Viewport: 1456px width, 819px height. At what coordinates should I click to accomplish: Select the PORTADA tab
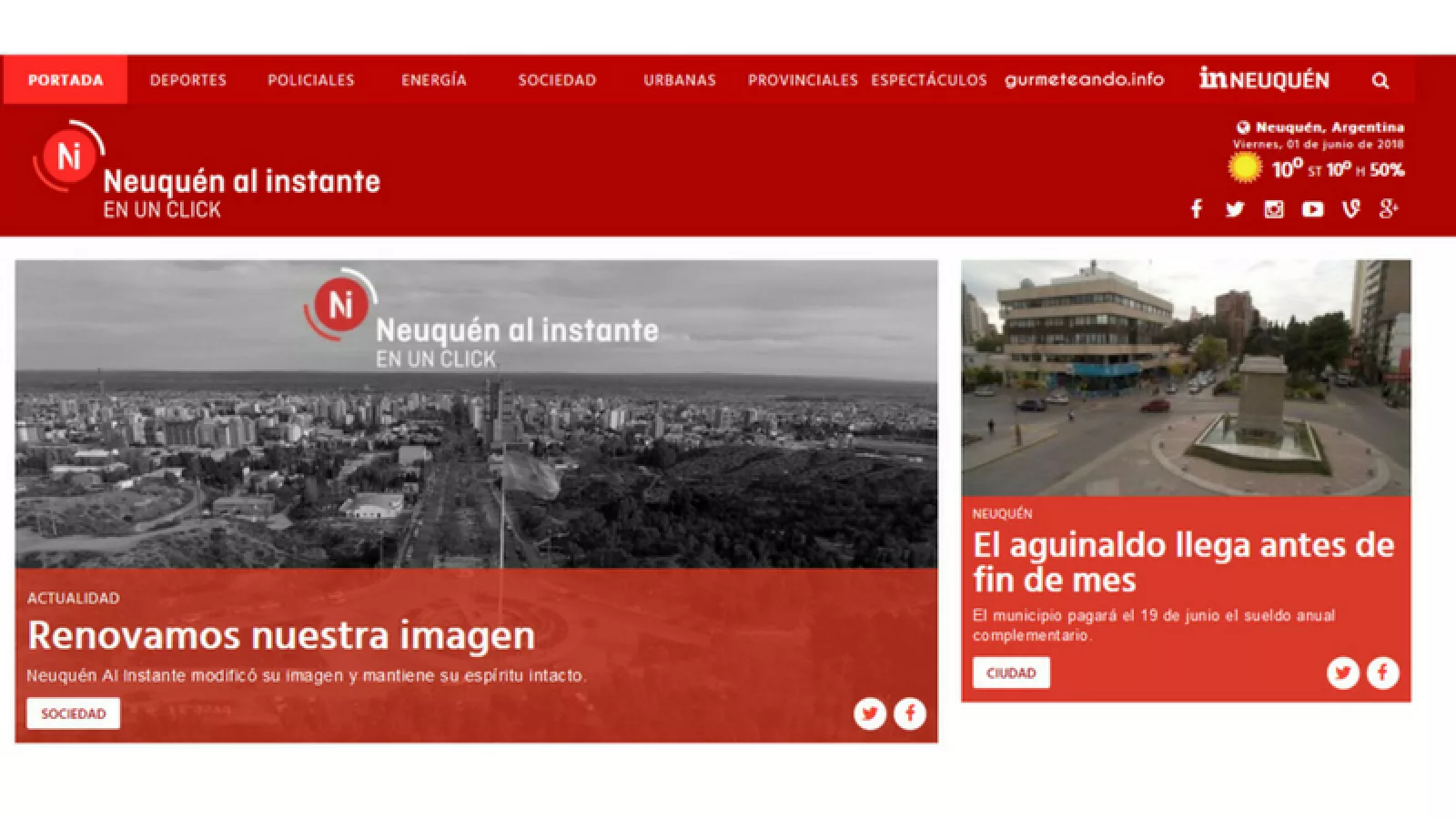pyautogui.click(x=66, y=80)
